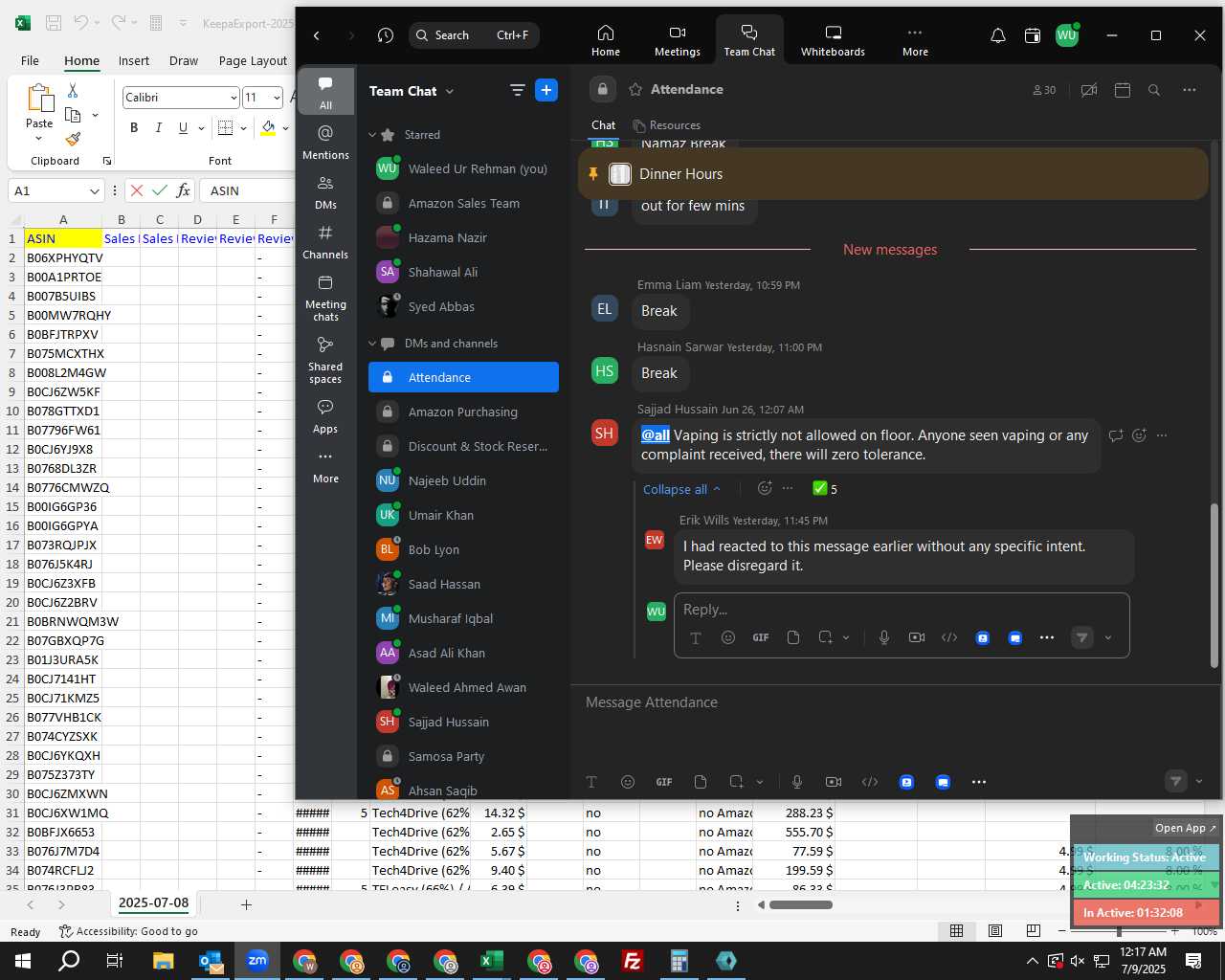The height and width of the screenshot is (980, 1225).
Task: View the 30 channel members
Action: point(1044,90)
